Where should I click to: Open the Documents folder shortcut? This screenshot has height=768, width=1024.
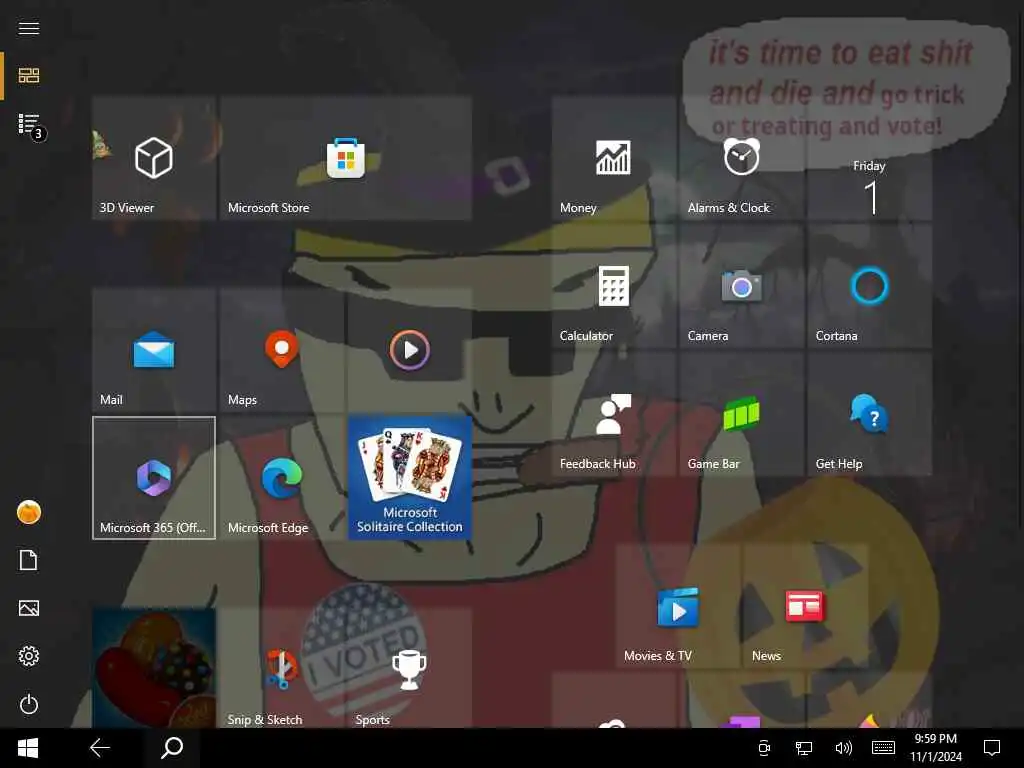click(29, 560)
